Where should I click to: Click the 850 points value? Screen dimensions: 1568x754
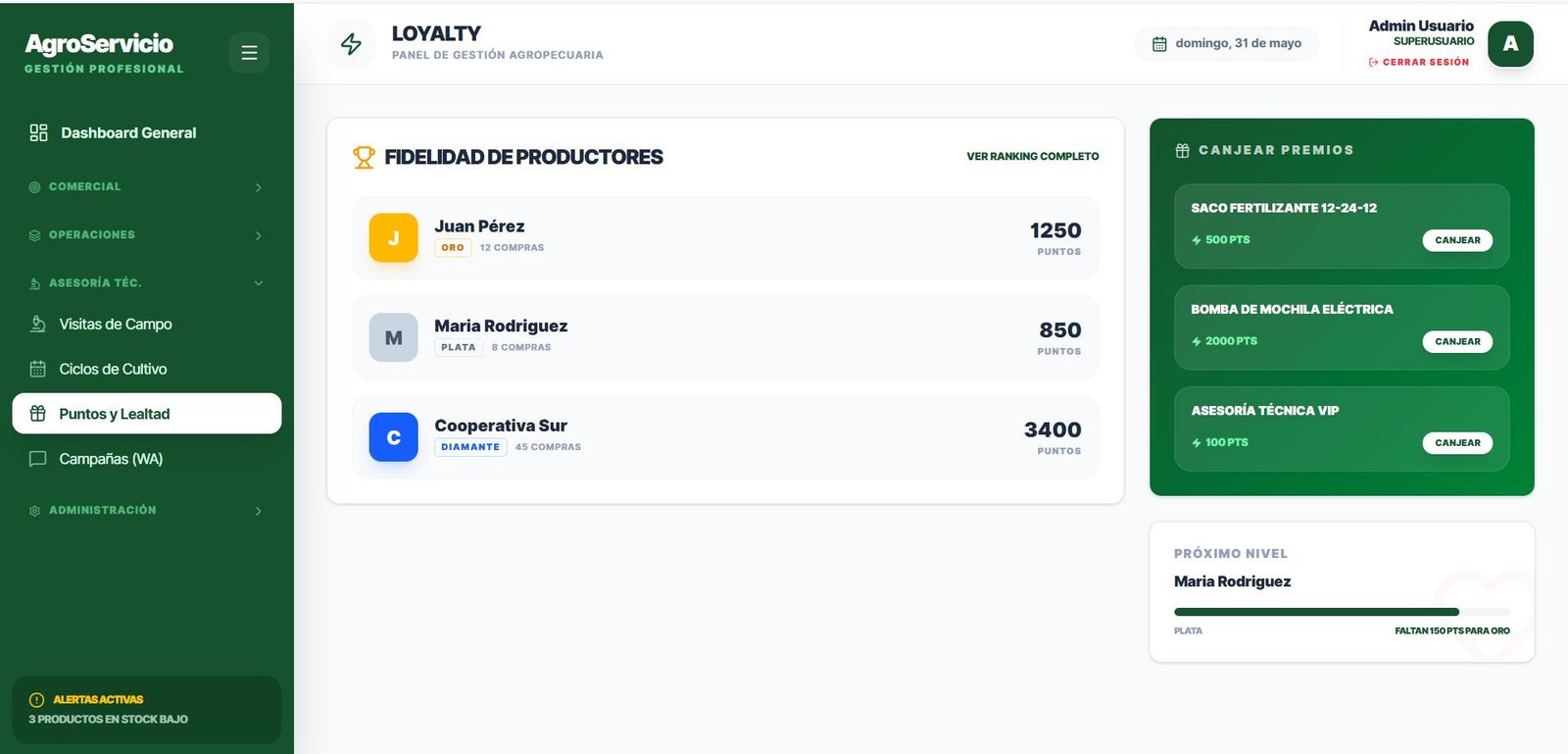1060,330
